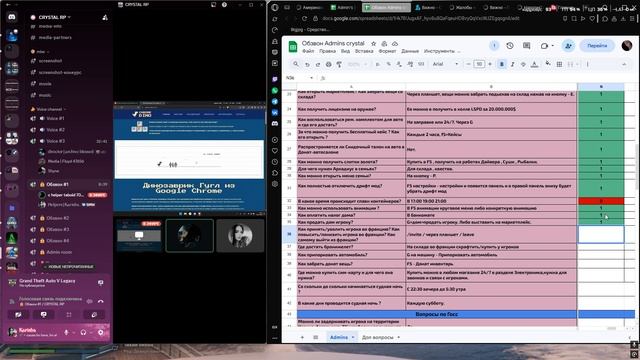The height and width of the screenshot is (360, 640).
Task: Click the Перейти button
Action: point(597,46)
